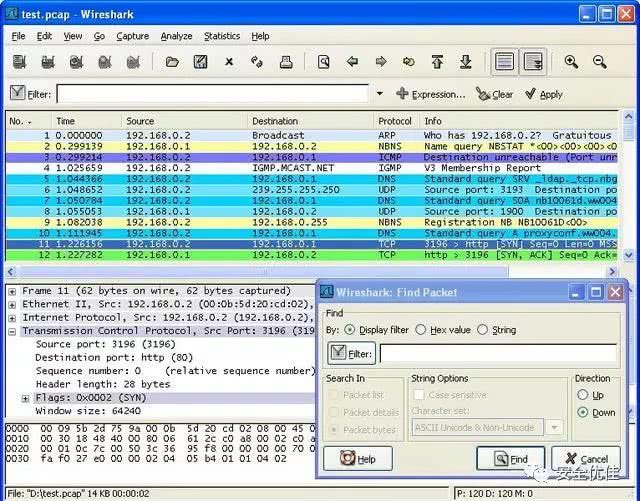Image resolution: width=640 pixels, height=501 pixels.
Task: Jump to the last packet icon
Action: coord(466,62)
